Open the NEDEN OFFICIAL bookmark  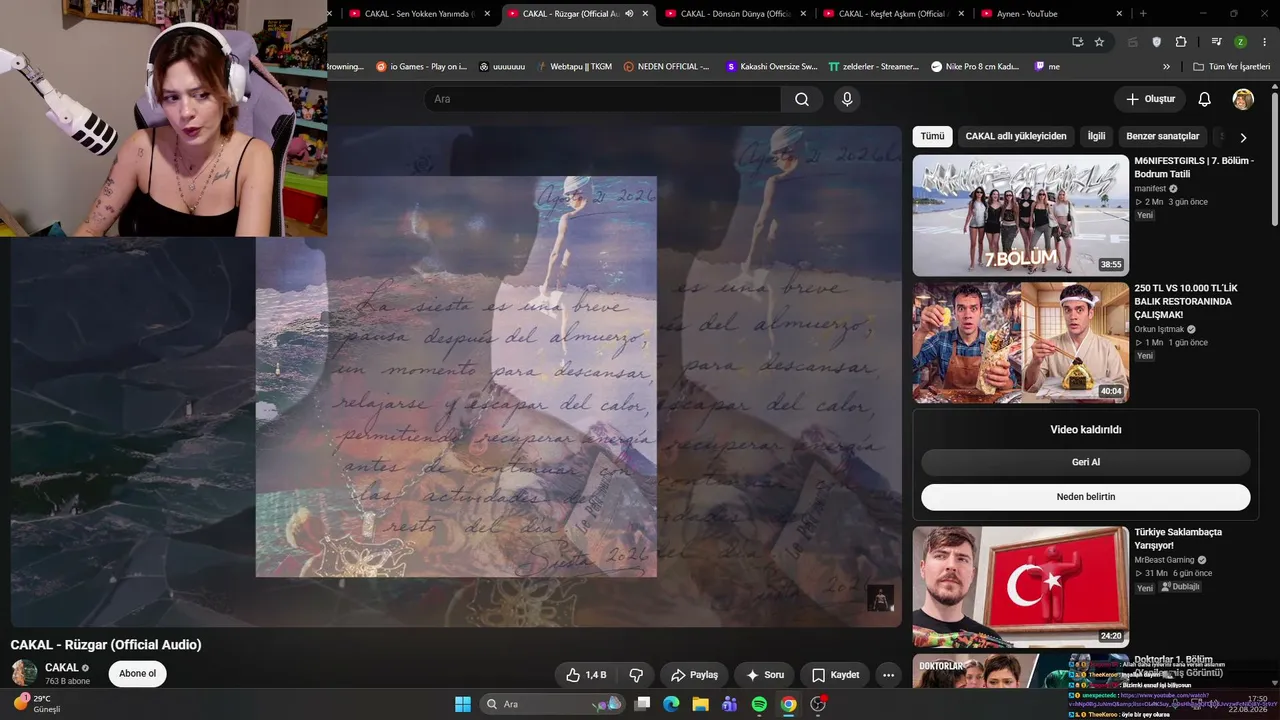point(666,67)
